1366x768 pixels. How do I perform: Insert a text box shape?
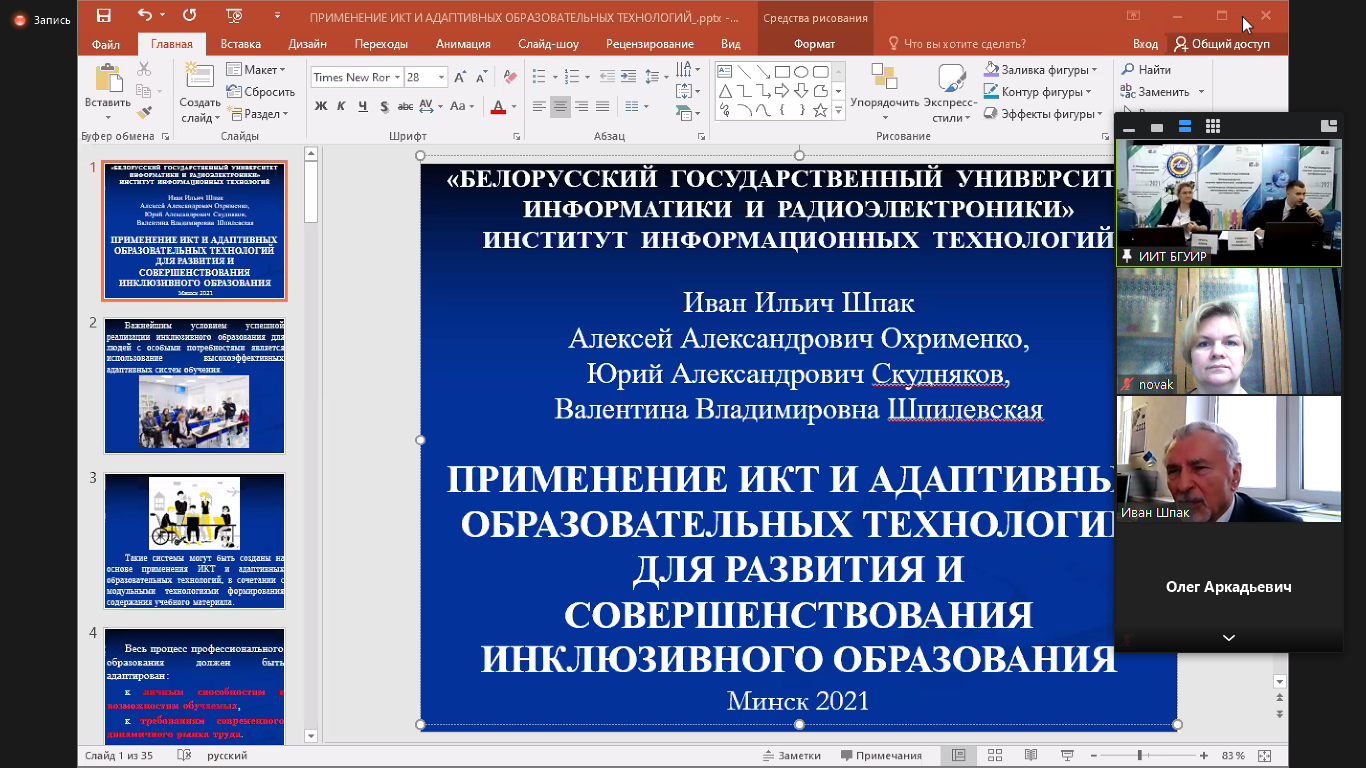[x=725, y=71]
